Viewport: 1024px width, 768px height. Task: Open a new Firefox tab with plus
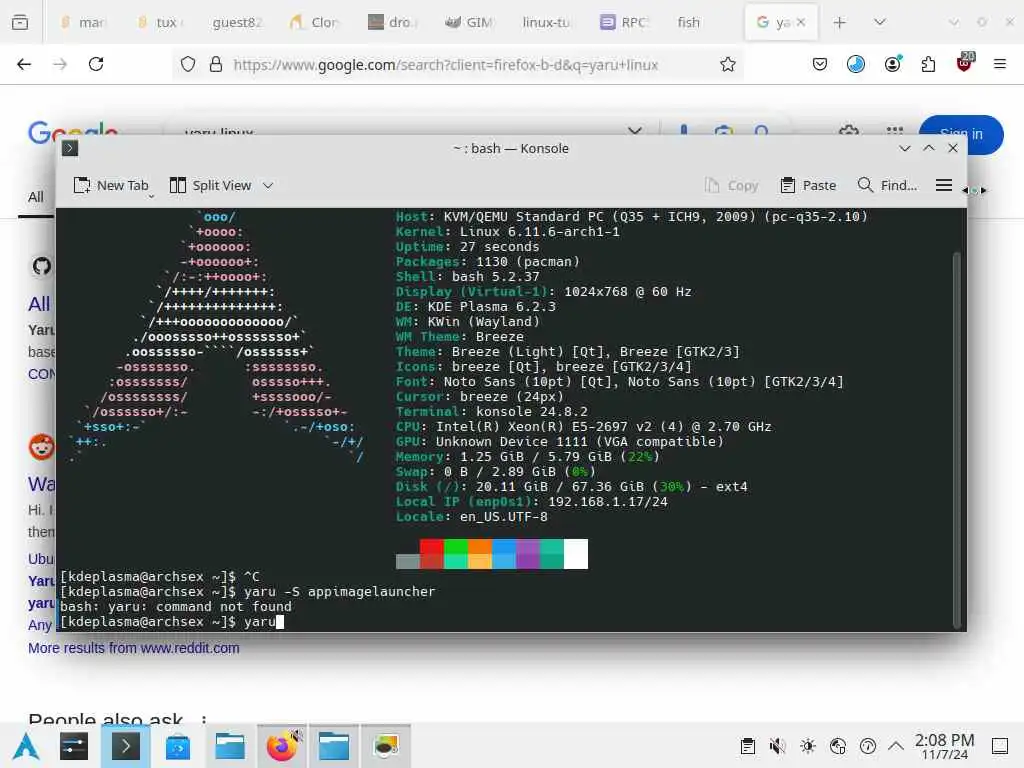pos(840,22)
